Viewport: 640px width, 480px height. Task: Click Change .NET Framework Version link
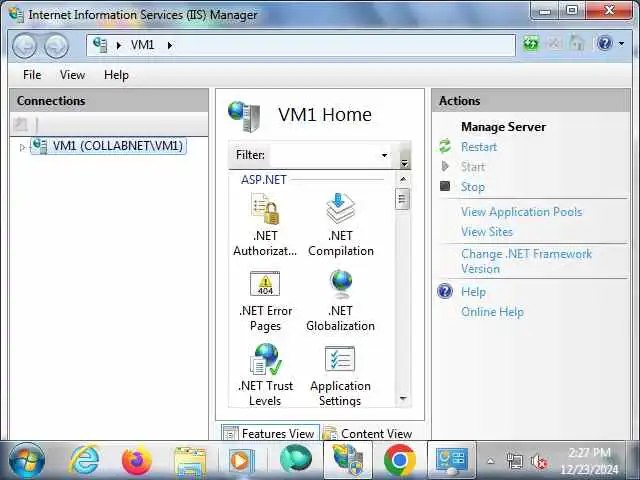(x=526, y=261)
